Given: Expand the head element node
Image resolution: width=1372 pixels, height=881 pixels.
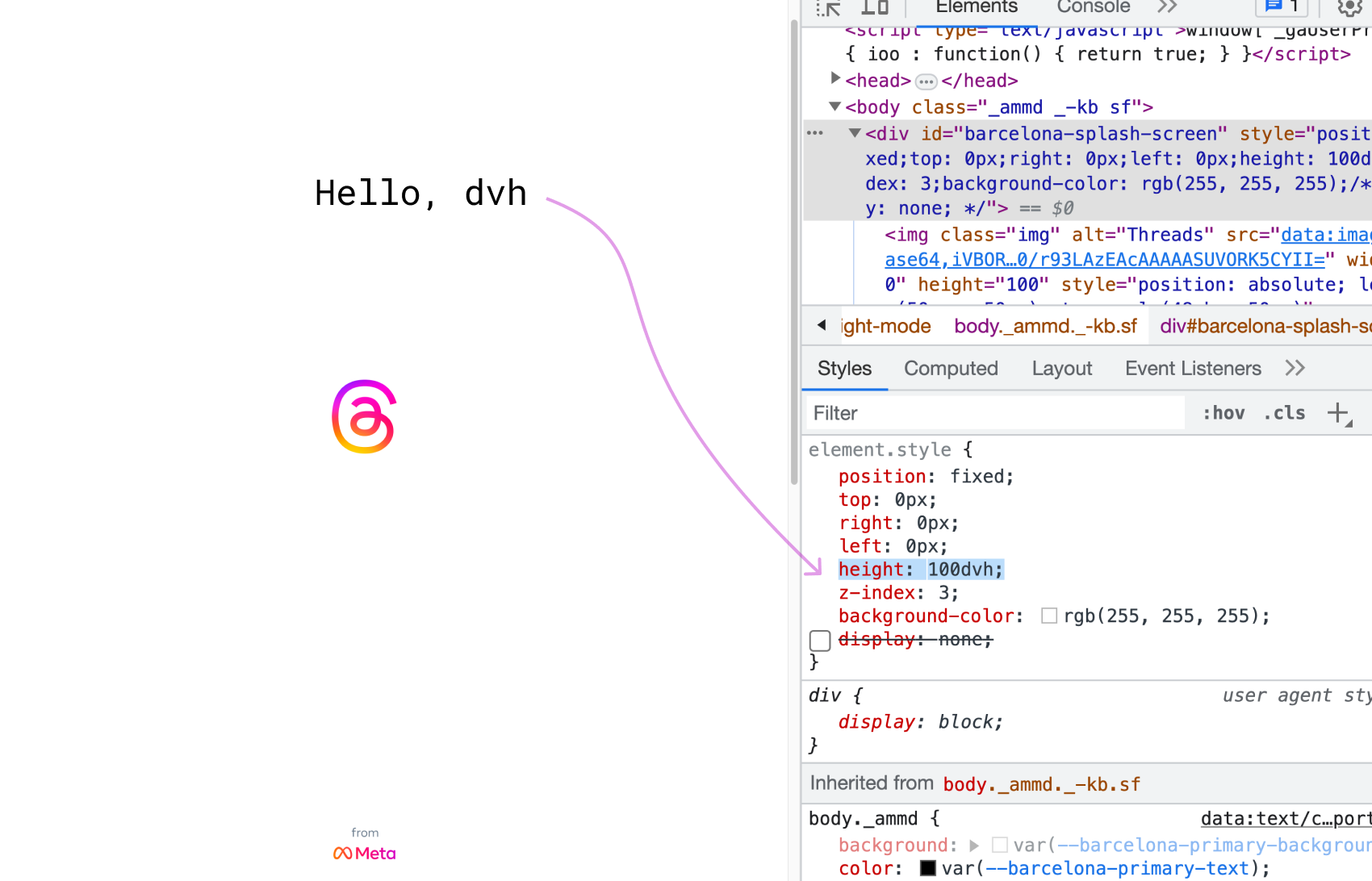Looking at the screenshot, I should pyautogui.click(x=835, y=78).
